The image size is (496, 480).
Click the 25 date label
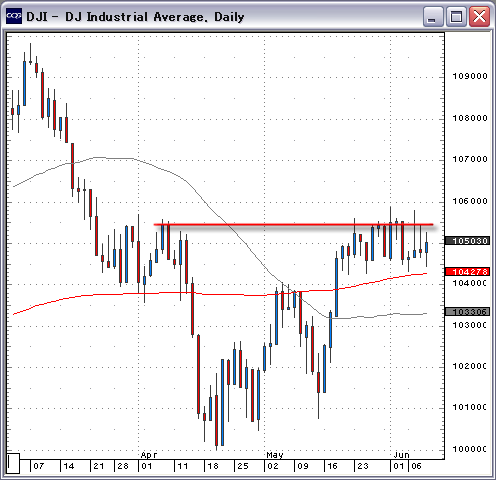point(243,466)
